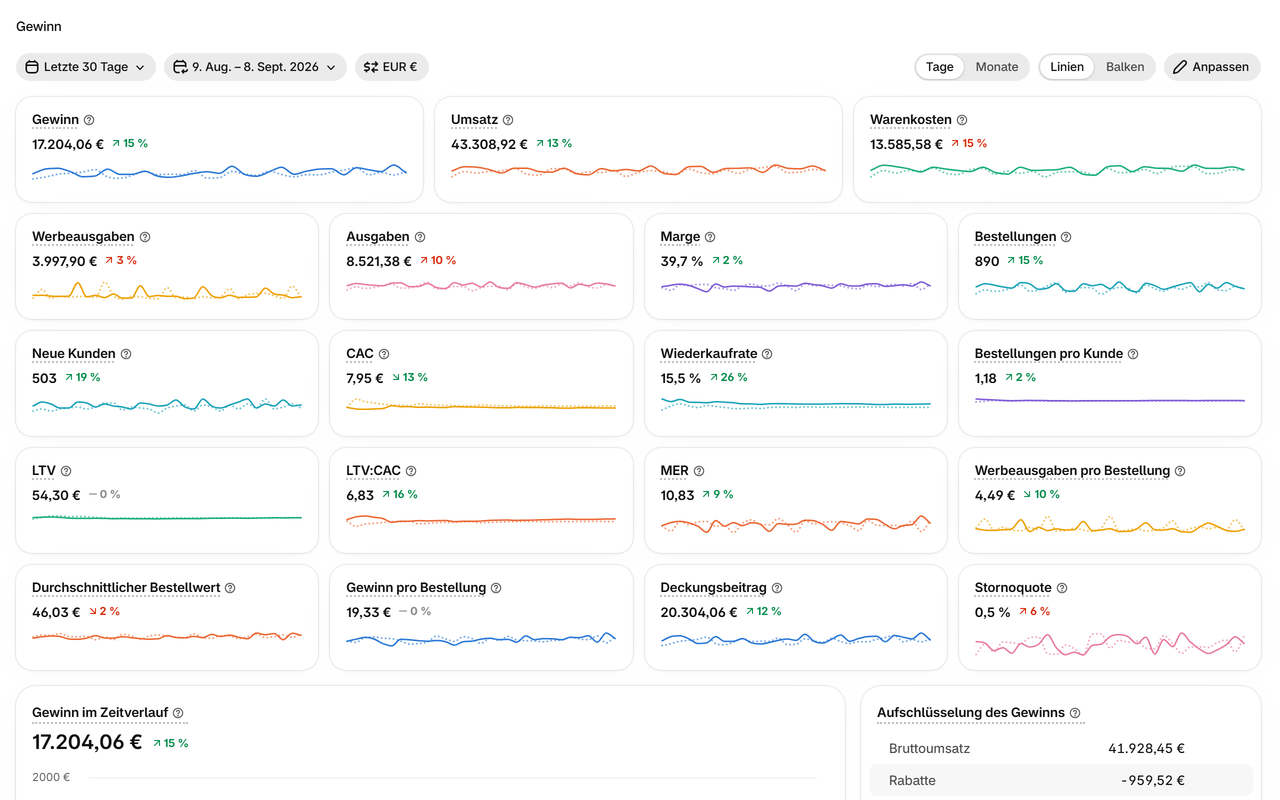Screen dimensions: 1280x800
Task: Click the MER sparkline chart
Action: pyautogui.click(x=796, y=524)
